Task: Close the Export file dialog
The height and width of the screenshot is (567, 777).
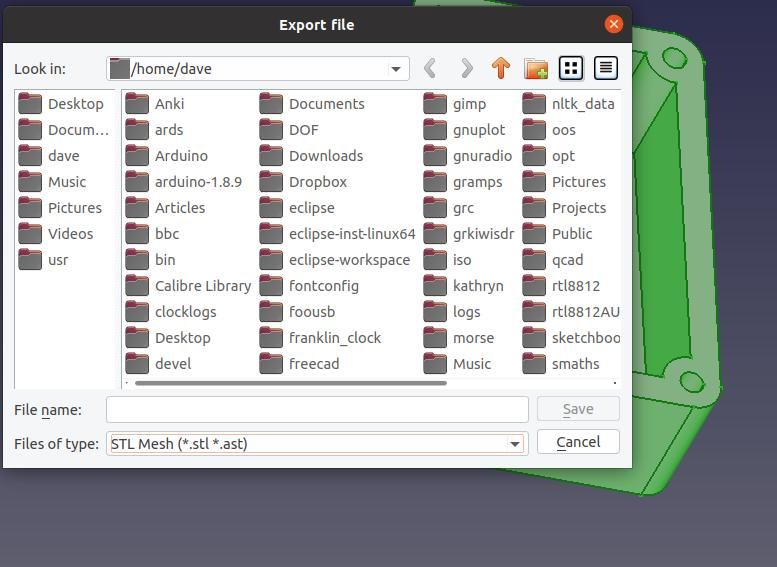Action: [x=613, y=24]
